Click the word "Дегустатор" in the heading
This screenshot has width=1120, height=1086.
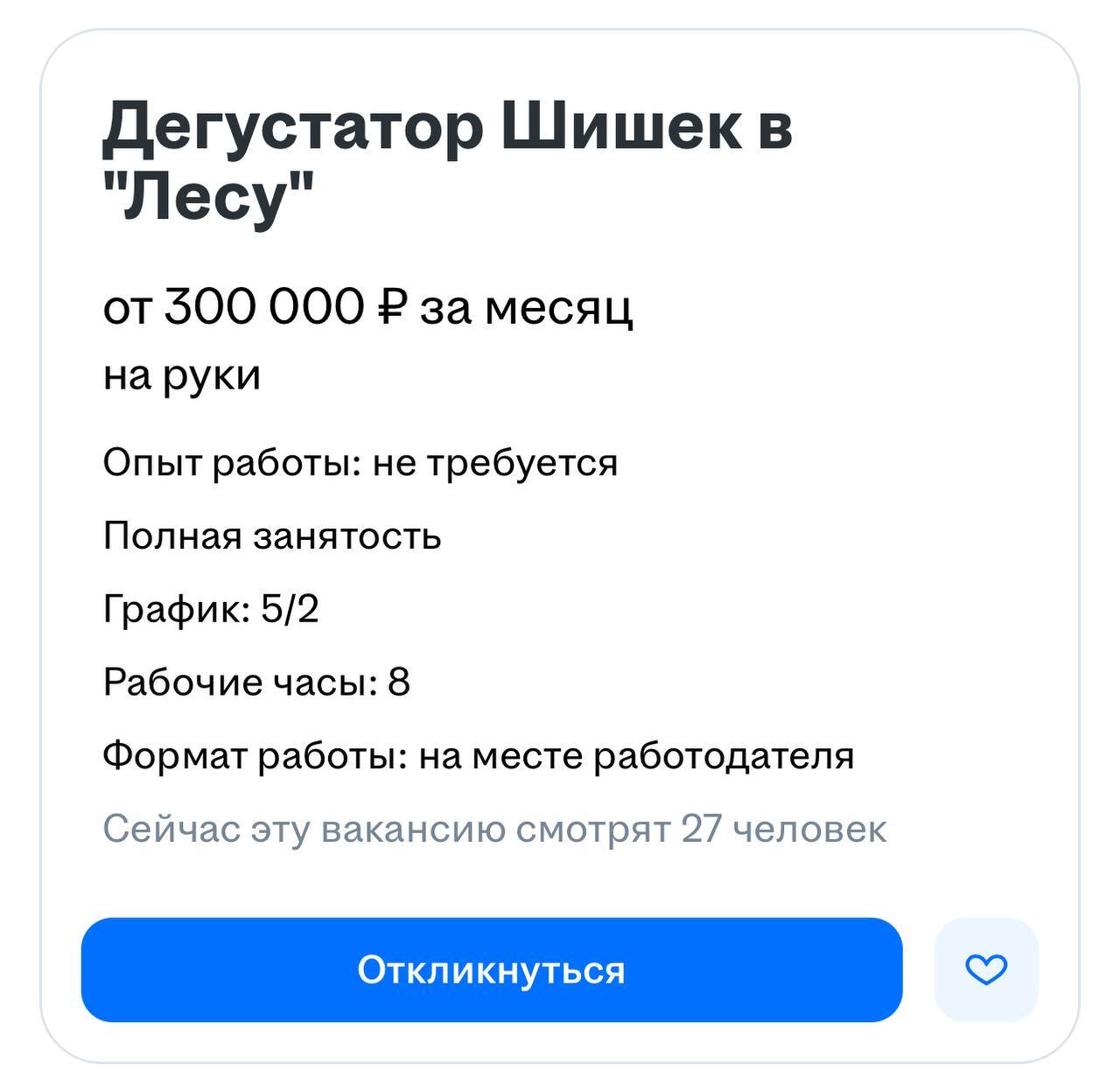pyautogui.click(x=293, y=127)
